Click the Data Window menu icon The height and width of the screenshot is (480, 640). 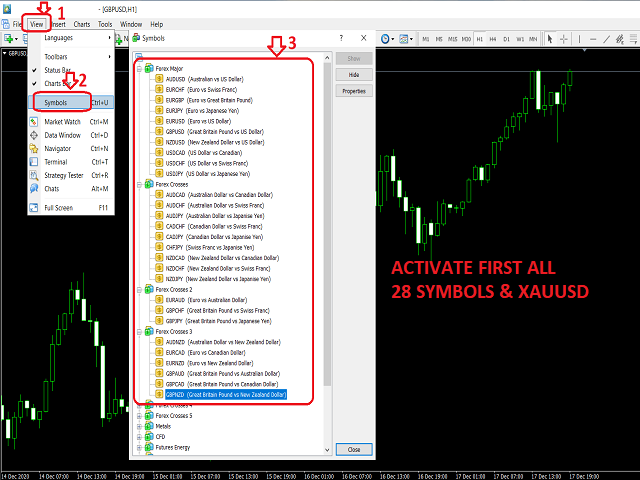(34, 134)
